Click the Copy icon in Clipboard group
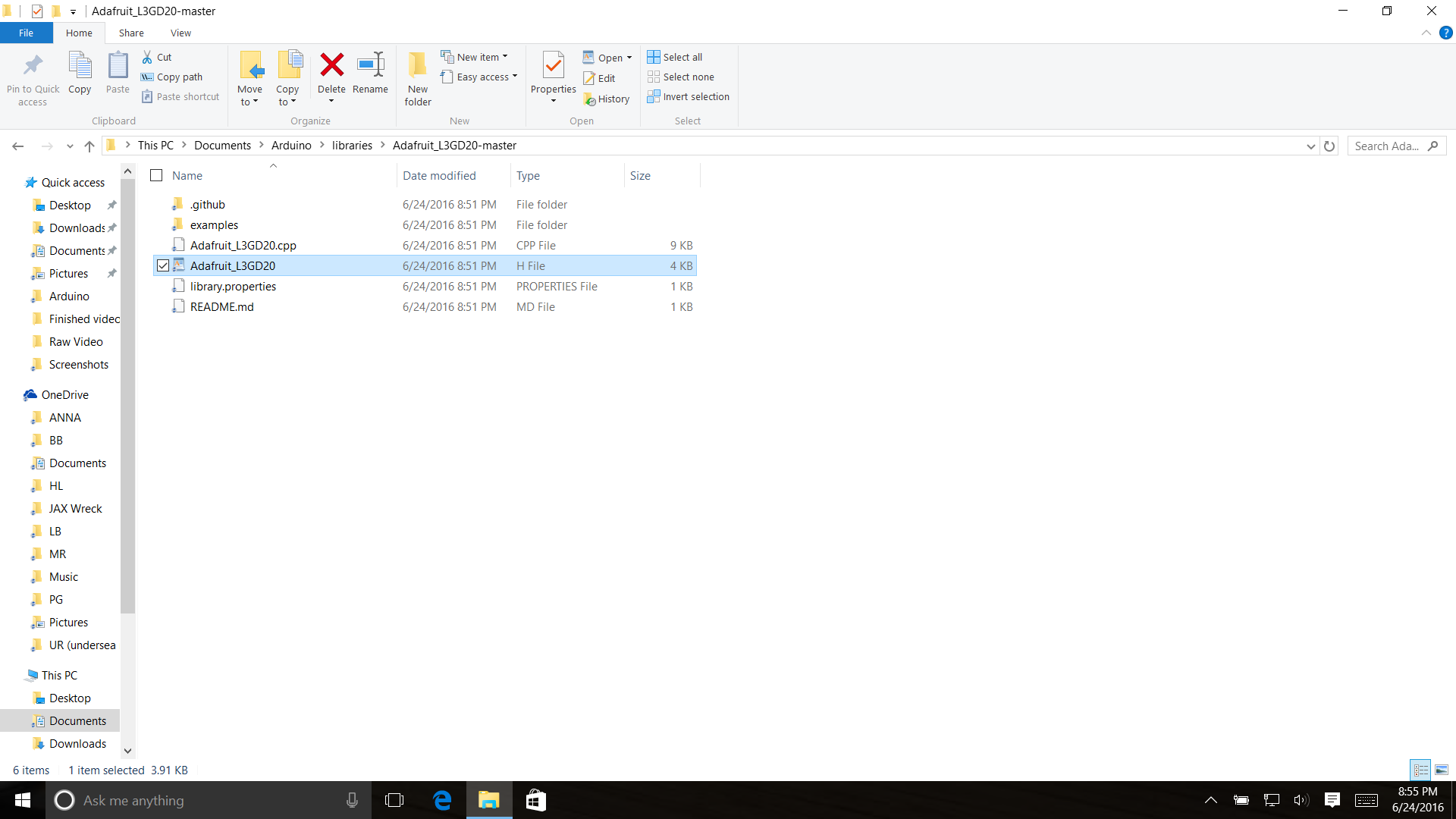The height and width of the screenshot is (819, 1456). (x=80, y=65)
